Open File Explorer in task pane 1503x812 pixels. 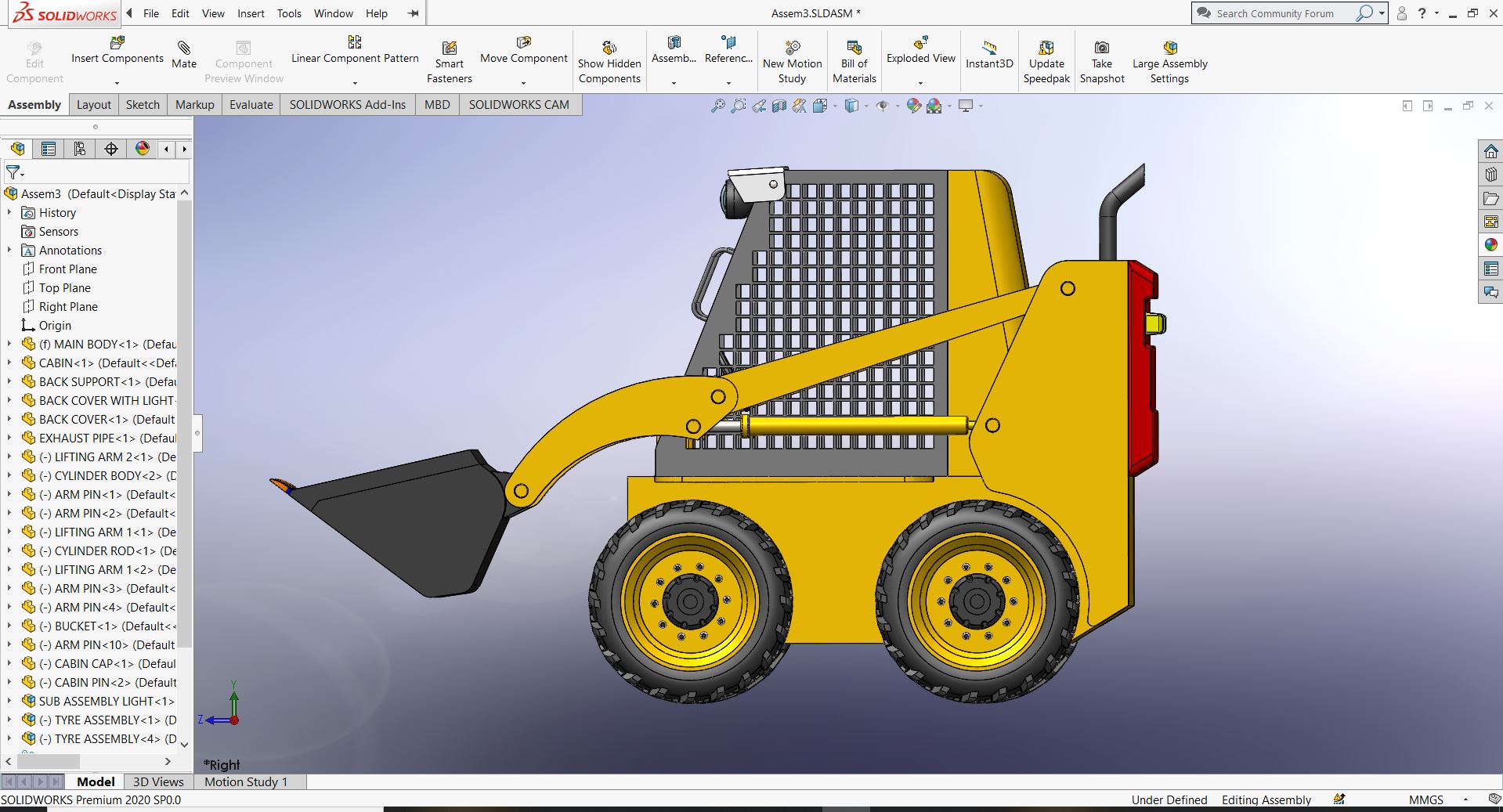[1491, 198]
